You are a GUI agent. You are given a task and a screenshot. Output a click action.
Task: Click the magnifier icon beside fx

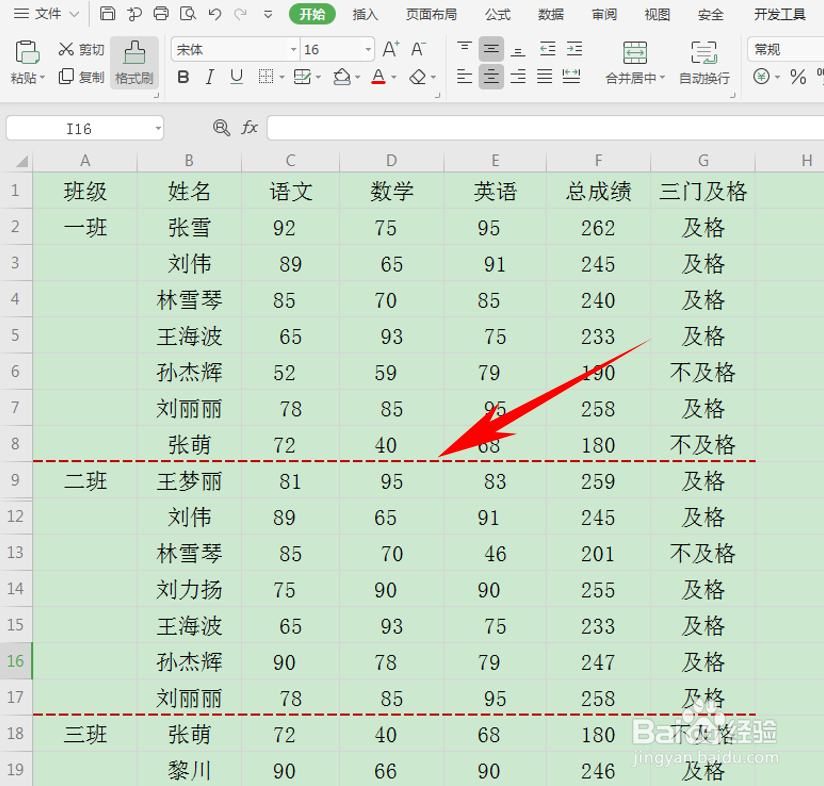(221, 128)
